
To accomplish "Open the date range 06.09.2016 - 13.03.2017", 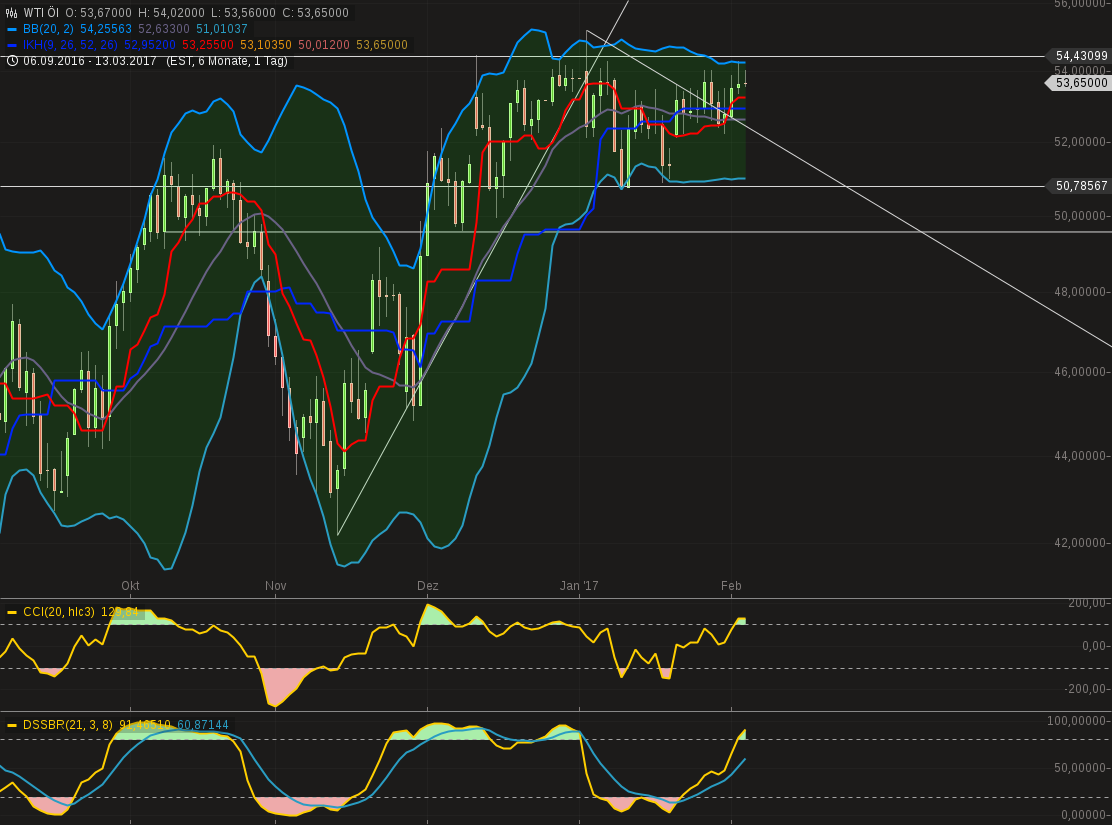I will point(91,61).
